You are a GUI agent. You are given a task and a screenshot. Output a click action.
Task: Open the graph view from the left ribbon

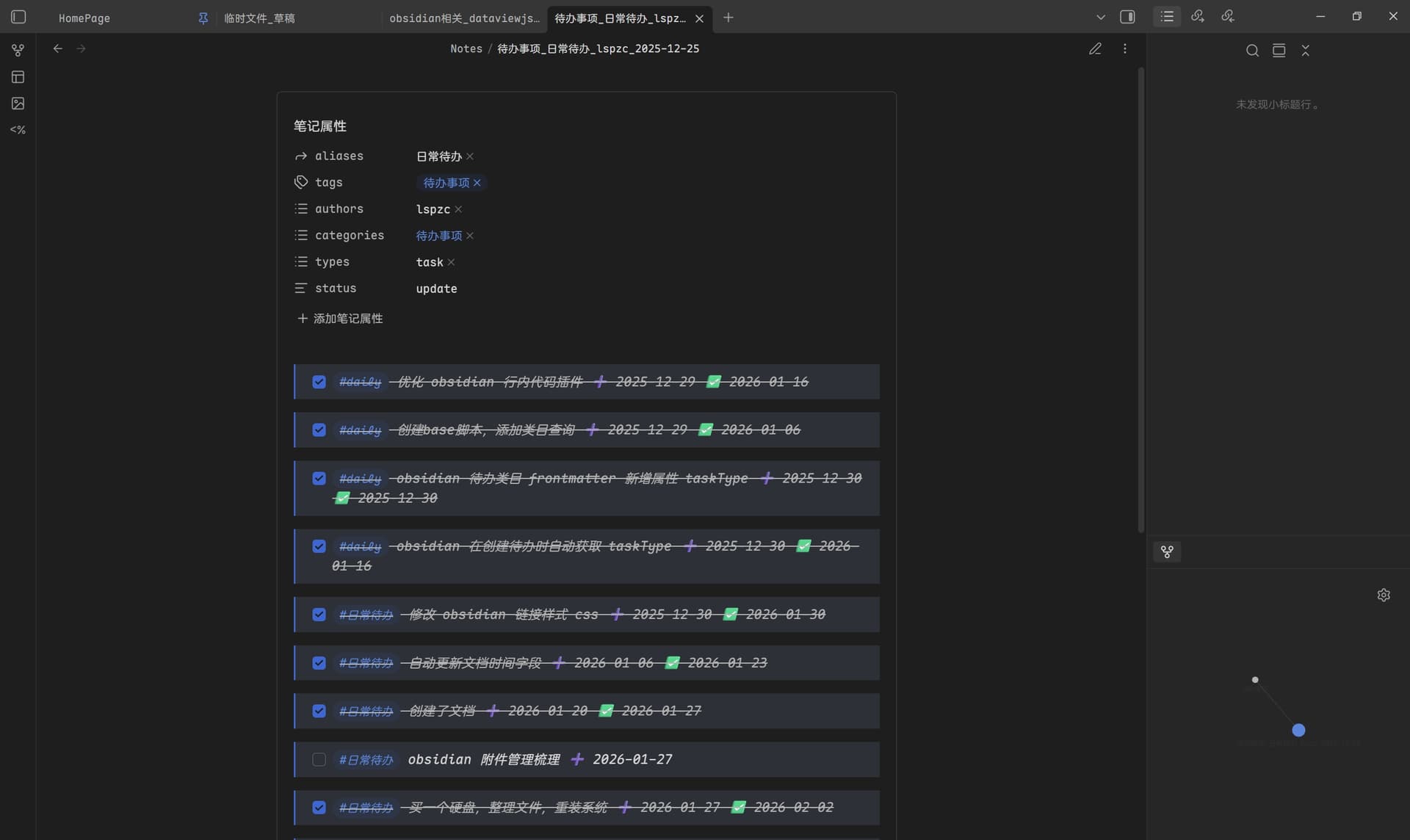18,51
